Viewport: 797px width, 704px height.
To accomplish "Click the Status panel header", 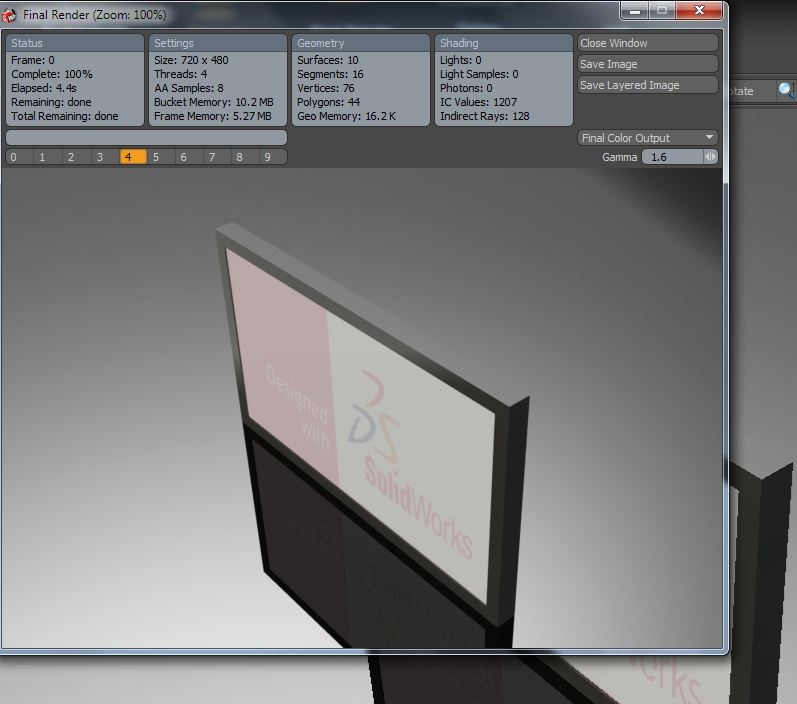I will click(75, 43).
